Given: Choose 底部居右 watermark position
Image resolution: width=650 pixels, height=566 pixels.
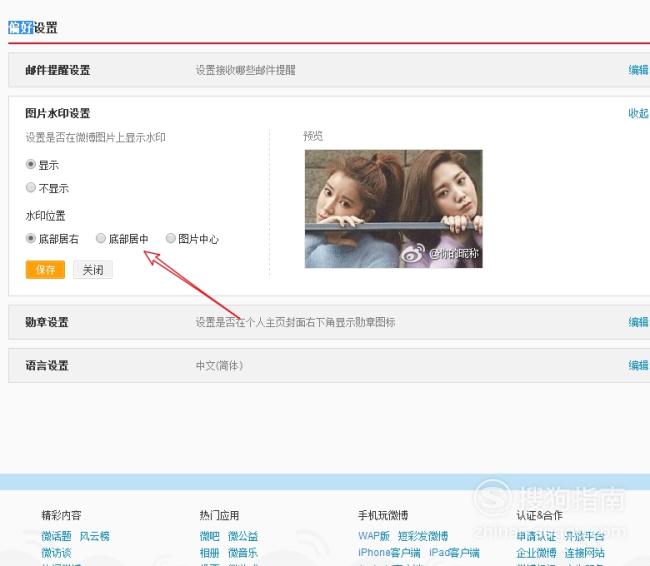Looking at the screenshot, I should point(31,238).
